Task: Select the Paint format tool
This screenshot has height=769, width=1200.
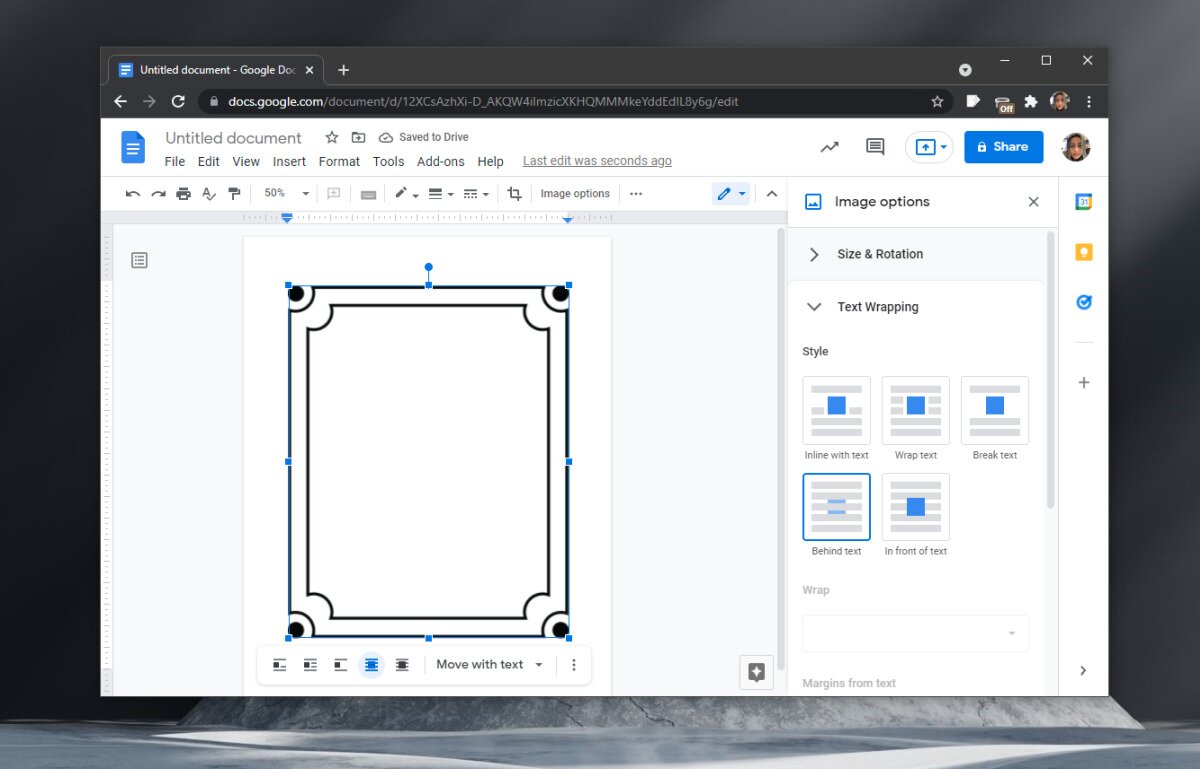Action: 235,193
